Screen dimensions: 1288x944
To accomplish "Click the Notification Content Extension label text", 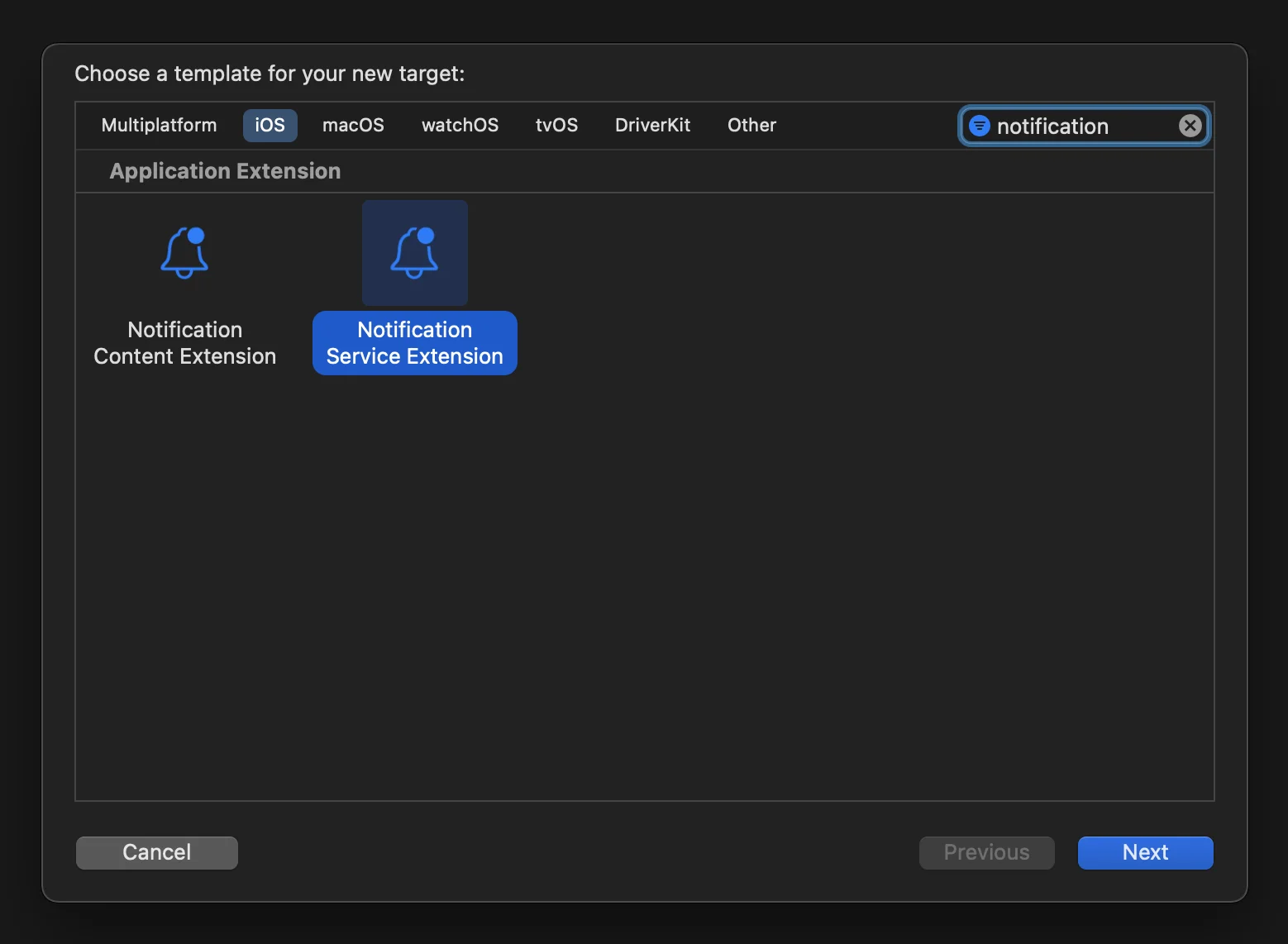I will tap(184, 343).
